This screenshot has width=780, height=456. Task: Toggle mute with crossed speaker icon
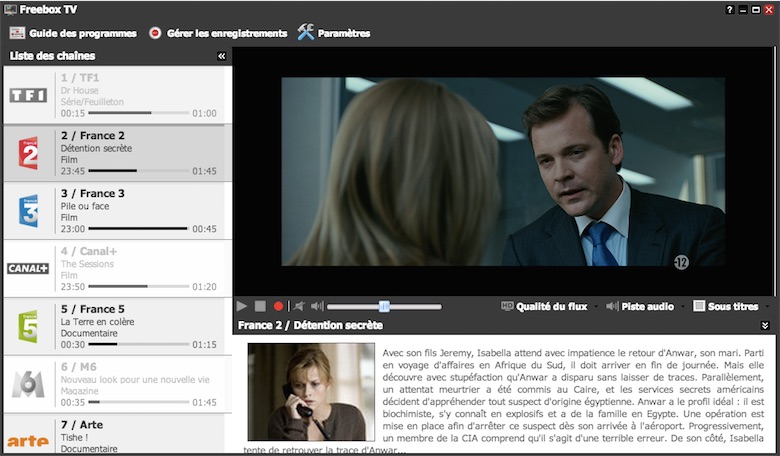299,306
